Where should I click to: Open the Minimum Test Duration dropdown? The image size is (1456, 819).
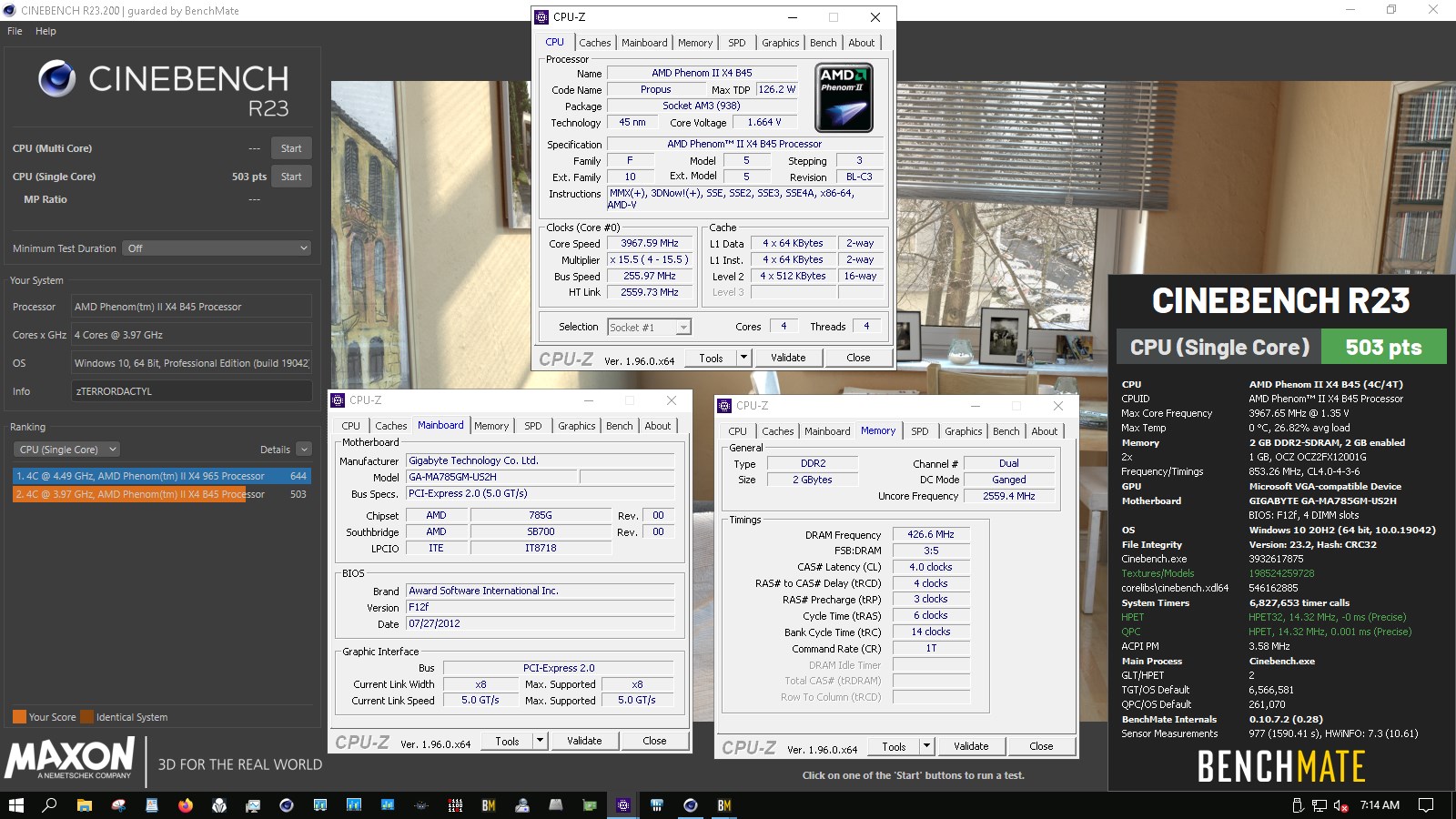coord(217,248)
